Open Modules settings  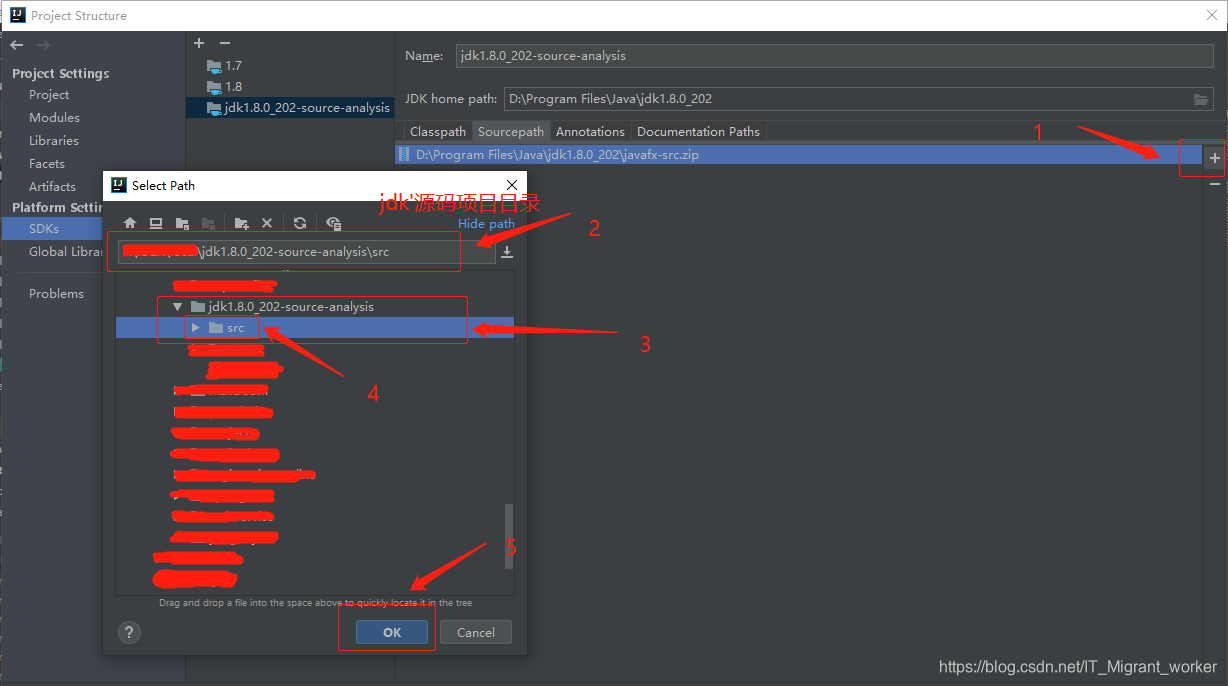54,118
